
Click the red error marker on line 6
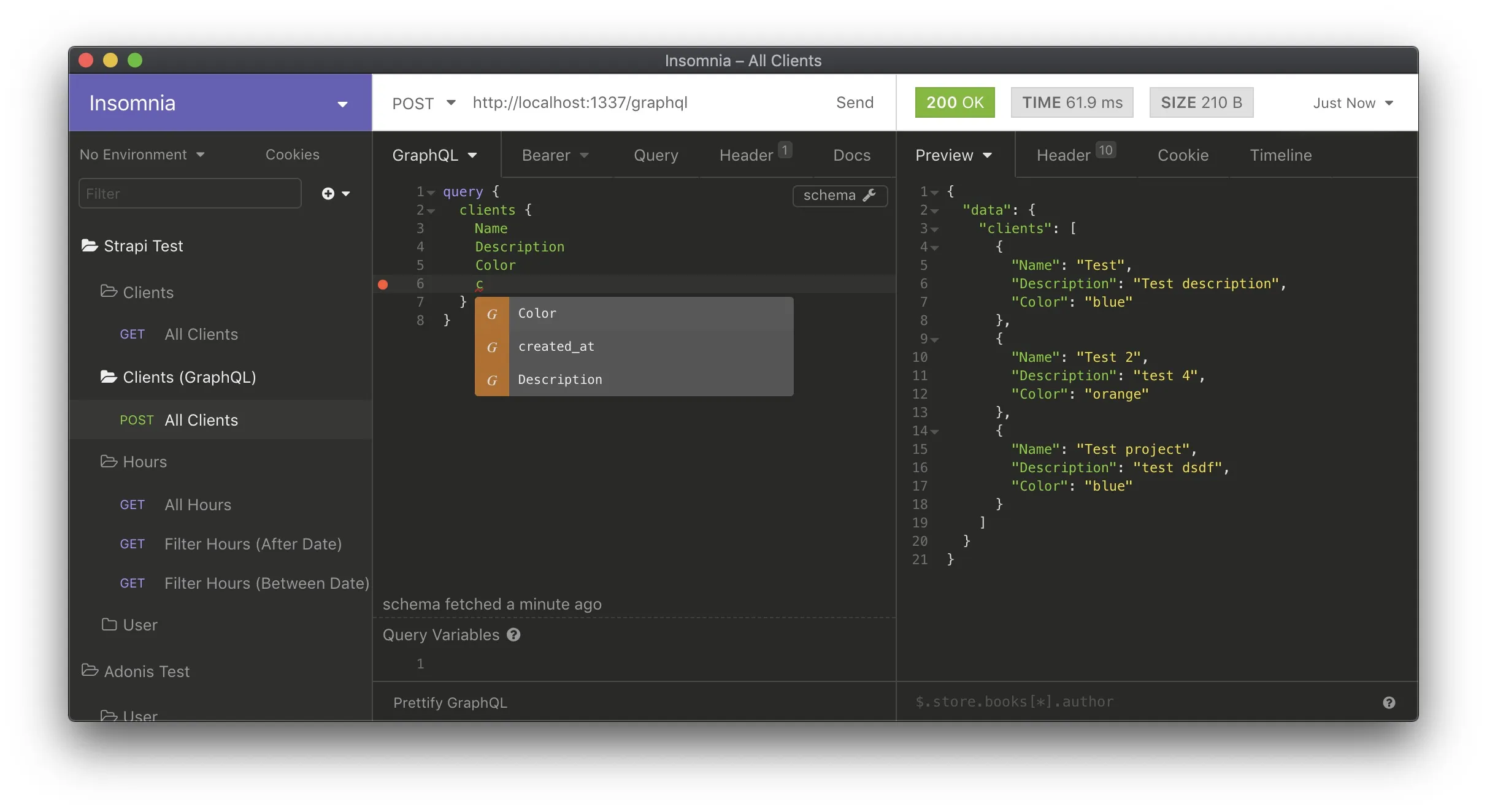tap(383, 284)
